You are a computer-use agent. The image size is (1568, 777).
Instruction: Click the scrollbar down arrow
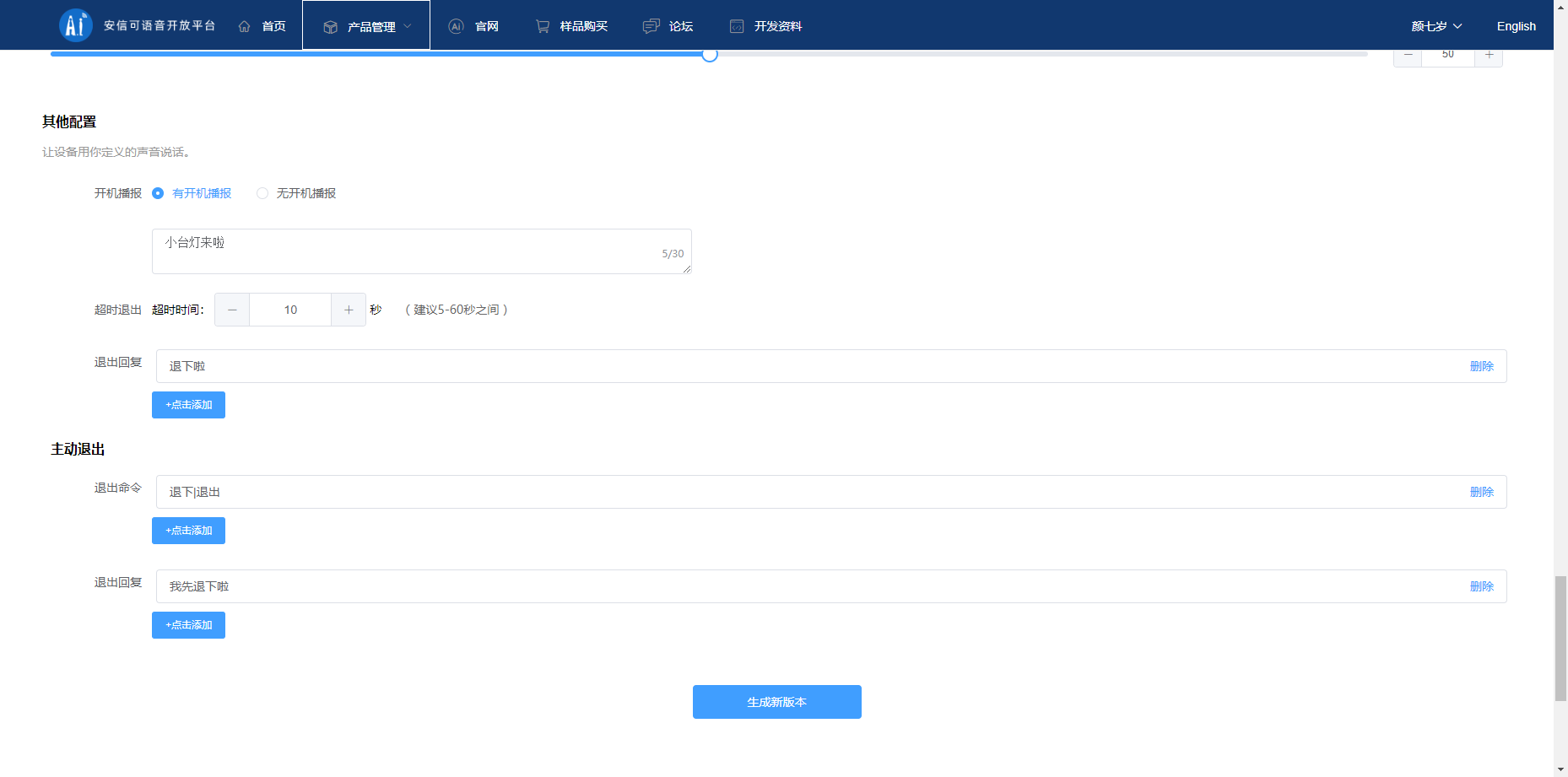[1560, 769]
